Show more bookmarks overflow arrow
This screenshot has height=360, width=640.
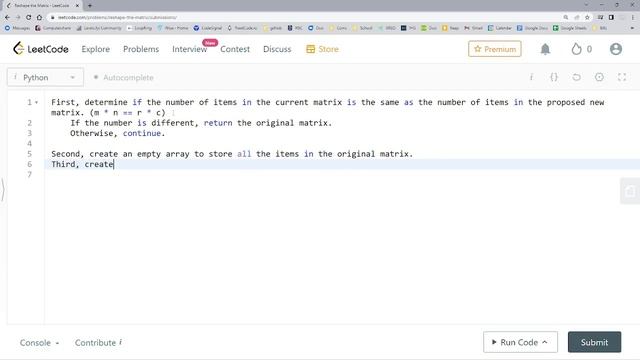[x=632, y=28]
